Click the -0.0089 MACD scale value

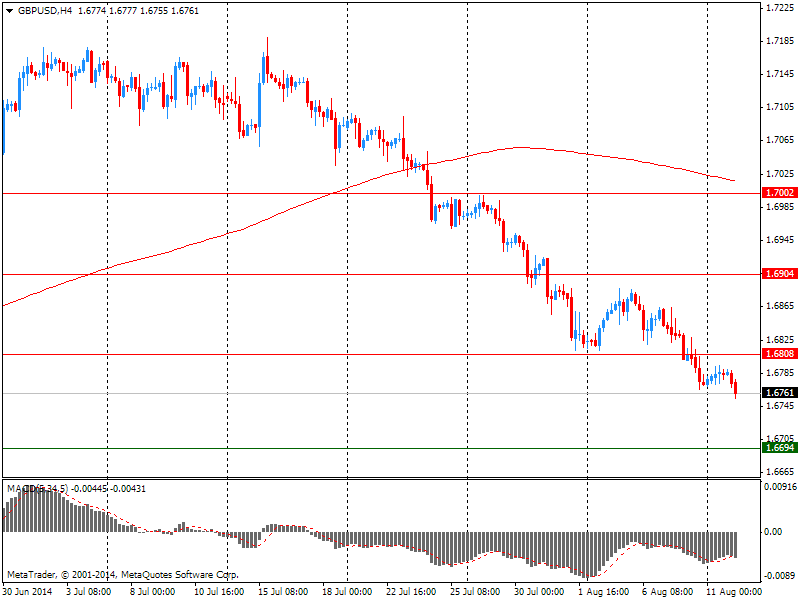780,576
